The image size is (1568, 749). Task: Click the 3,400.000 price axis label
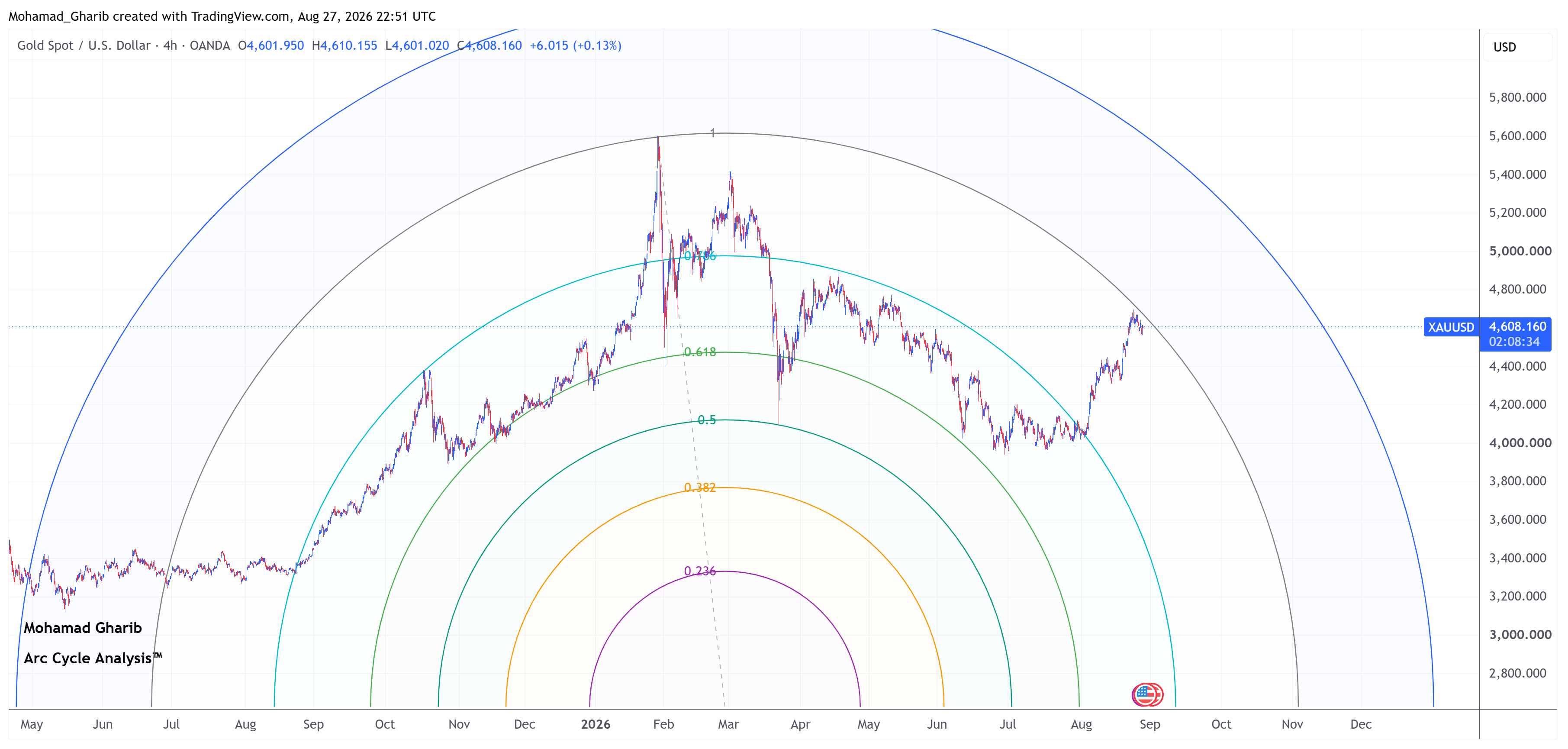(x=1517, y=558)
